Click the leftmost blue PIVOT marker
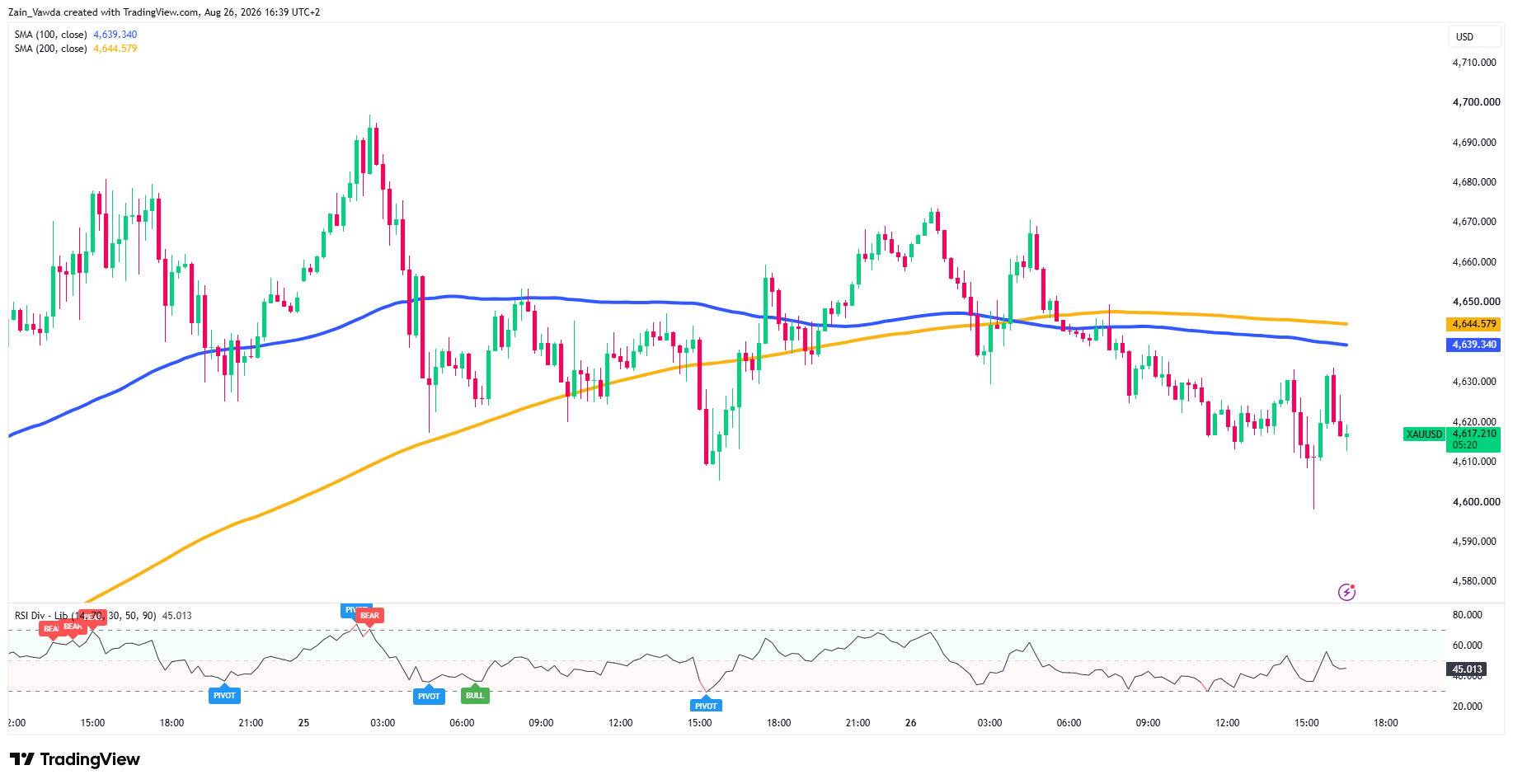 pyautogui.click(x=224, y=695)
